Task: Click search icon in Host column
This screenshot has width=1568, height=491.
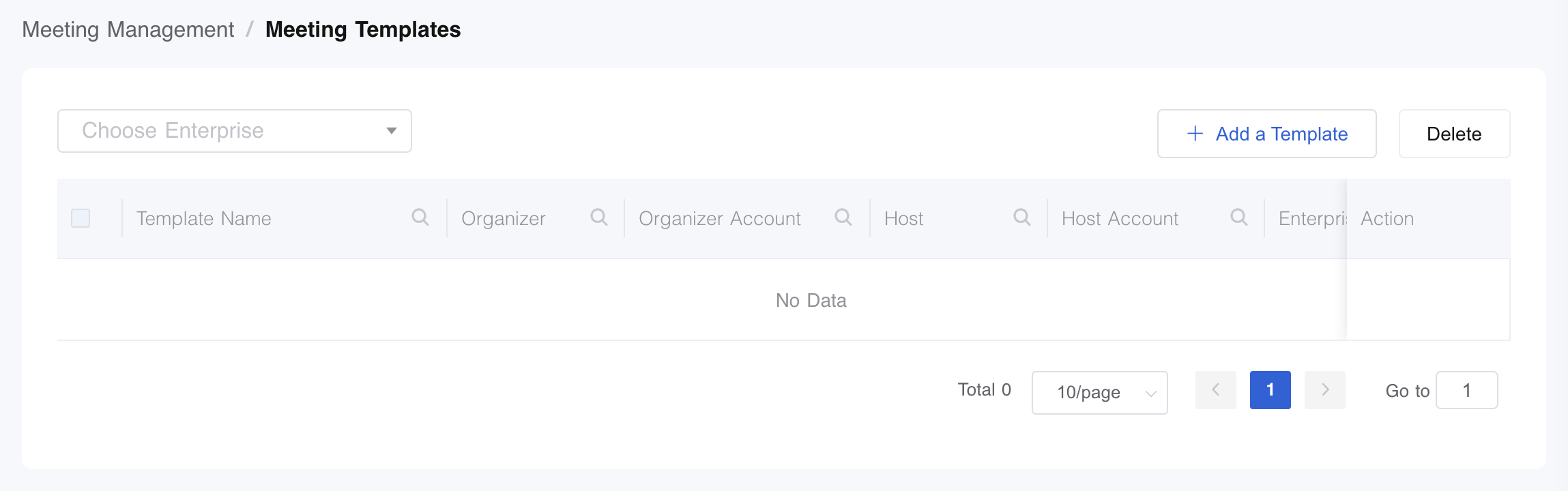Action: click(x=1022, y=218)
